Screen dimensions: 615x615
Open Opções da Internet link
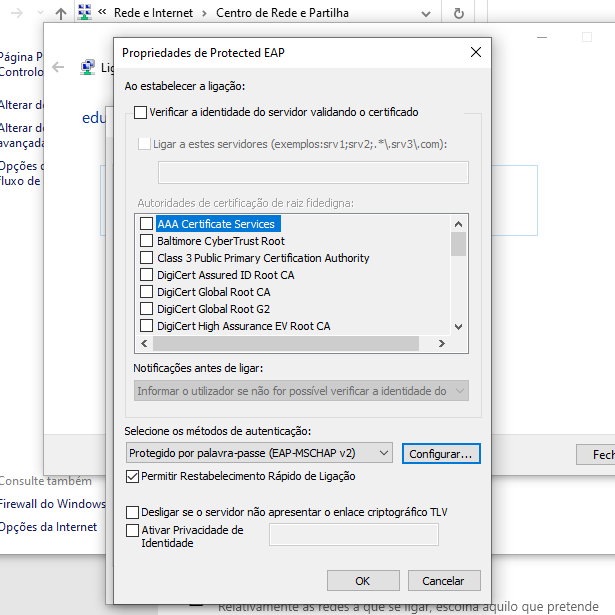[x=48, y=527]
